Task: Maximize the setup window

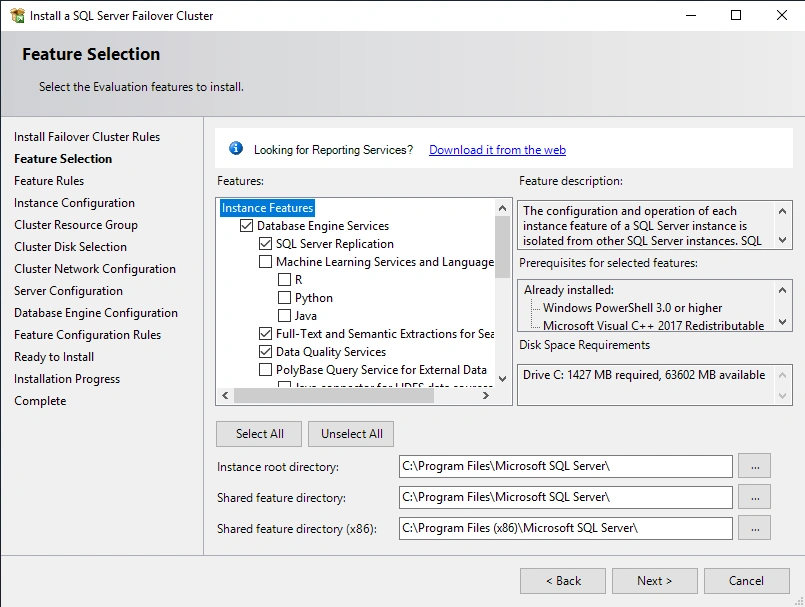Action: point(736,15)
